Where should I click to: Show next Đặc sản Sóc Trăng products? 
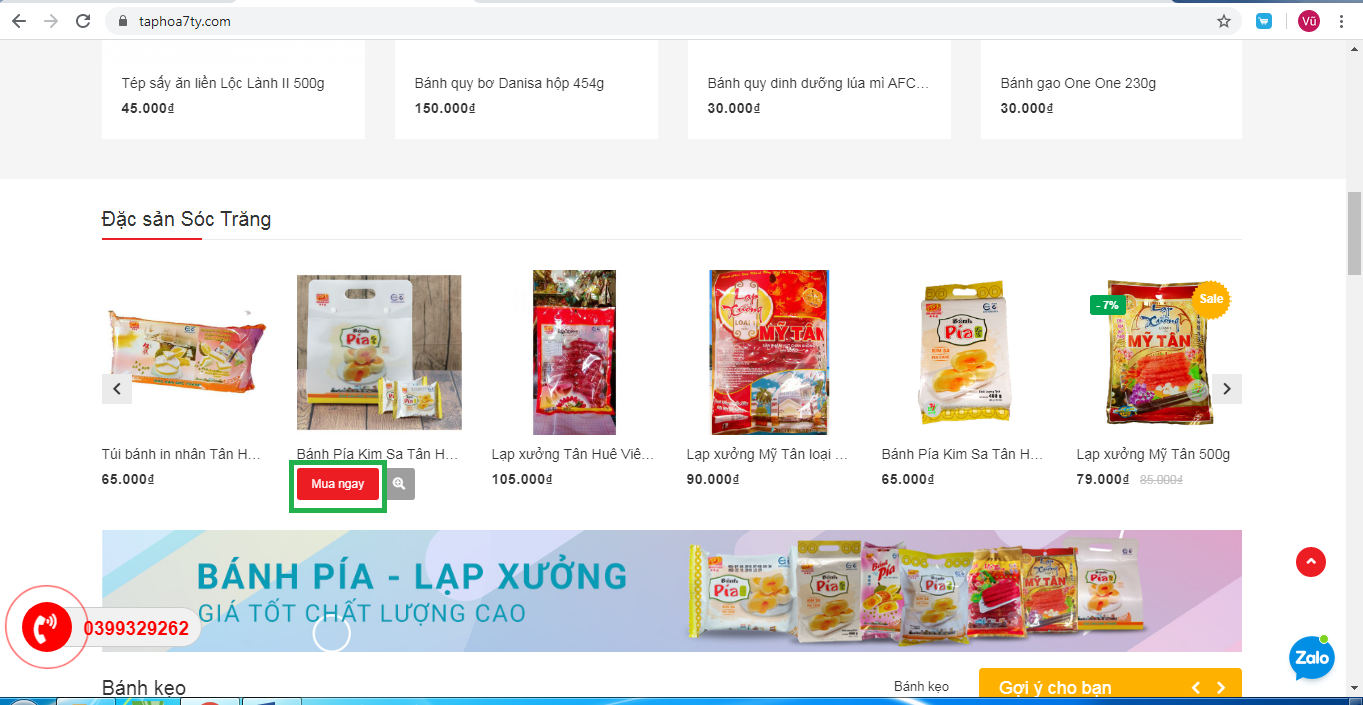[1227, 389]
